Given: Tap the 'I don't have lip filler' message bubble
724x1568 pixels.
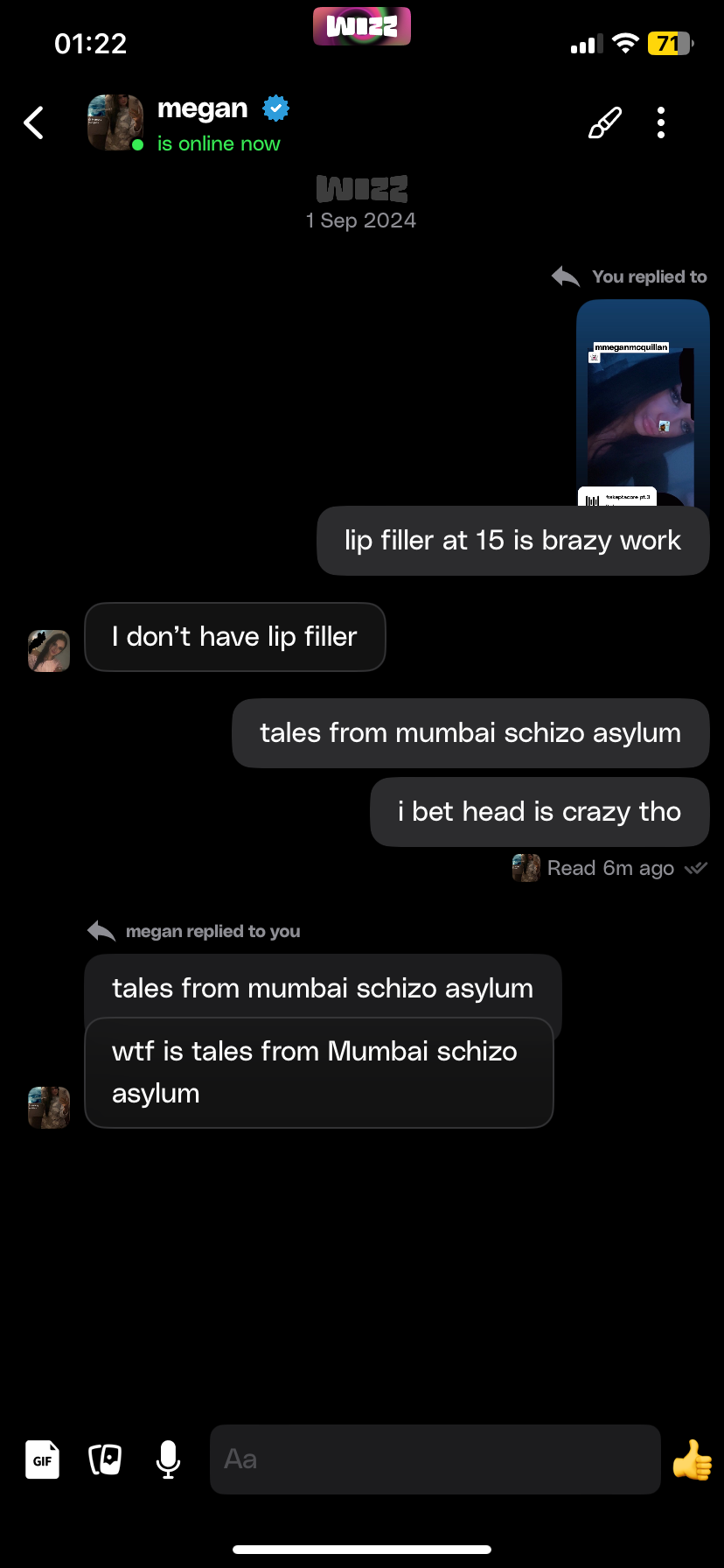Looking at the screenshot, I should tap(235, 637).
